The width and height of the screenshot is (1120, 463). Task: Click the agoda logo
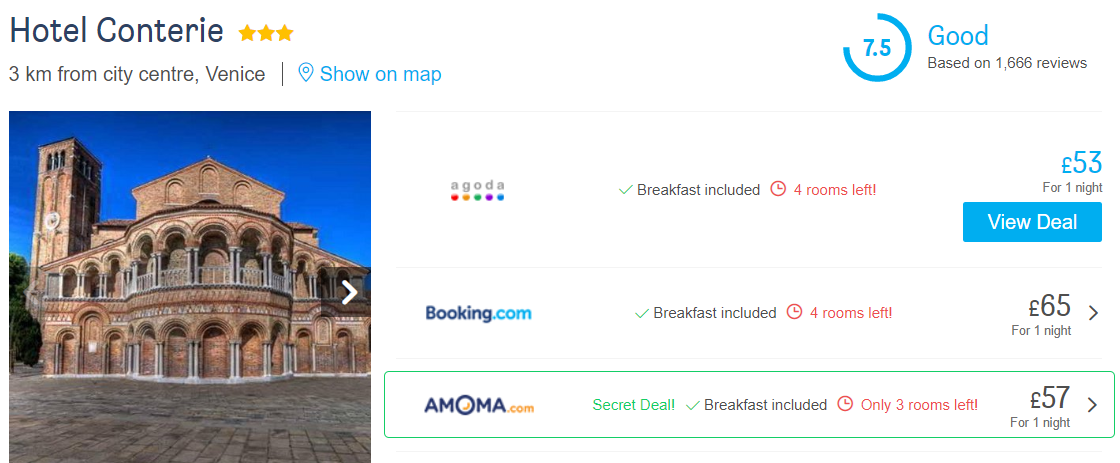[477, 190]
